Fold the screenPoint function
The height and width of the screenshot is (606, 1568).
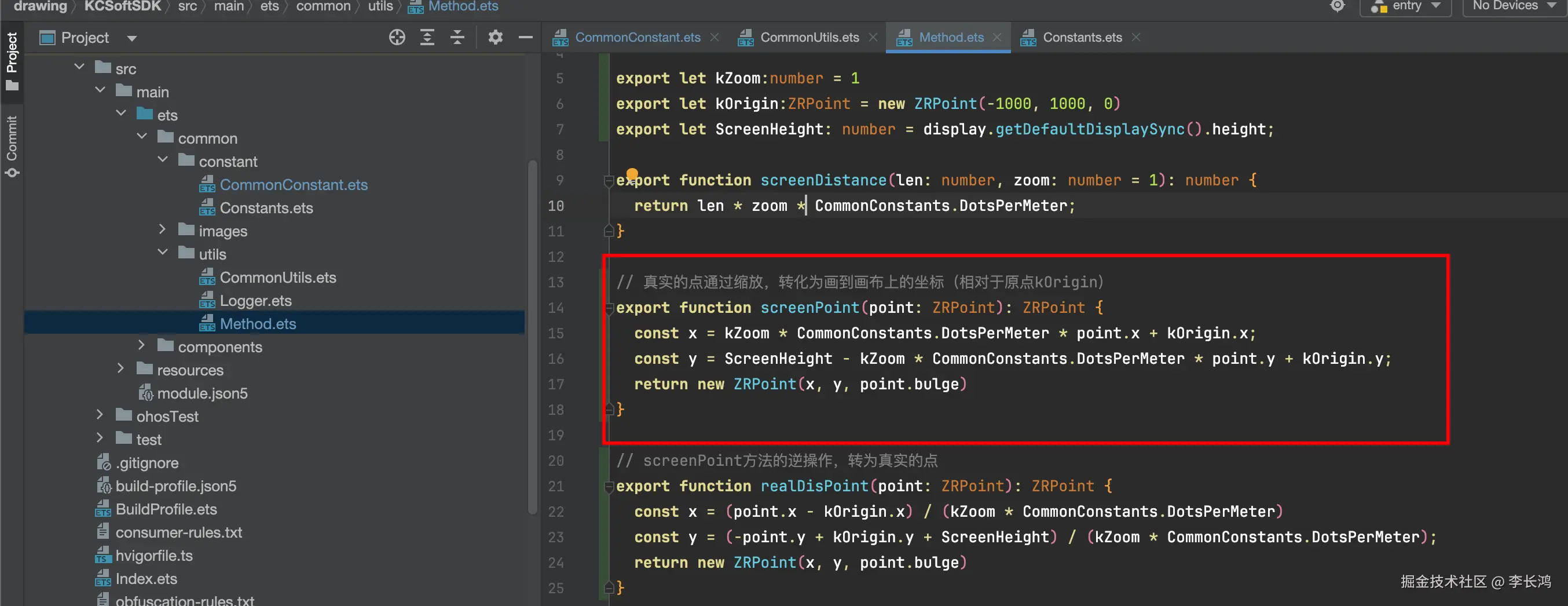608,308
